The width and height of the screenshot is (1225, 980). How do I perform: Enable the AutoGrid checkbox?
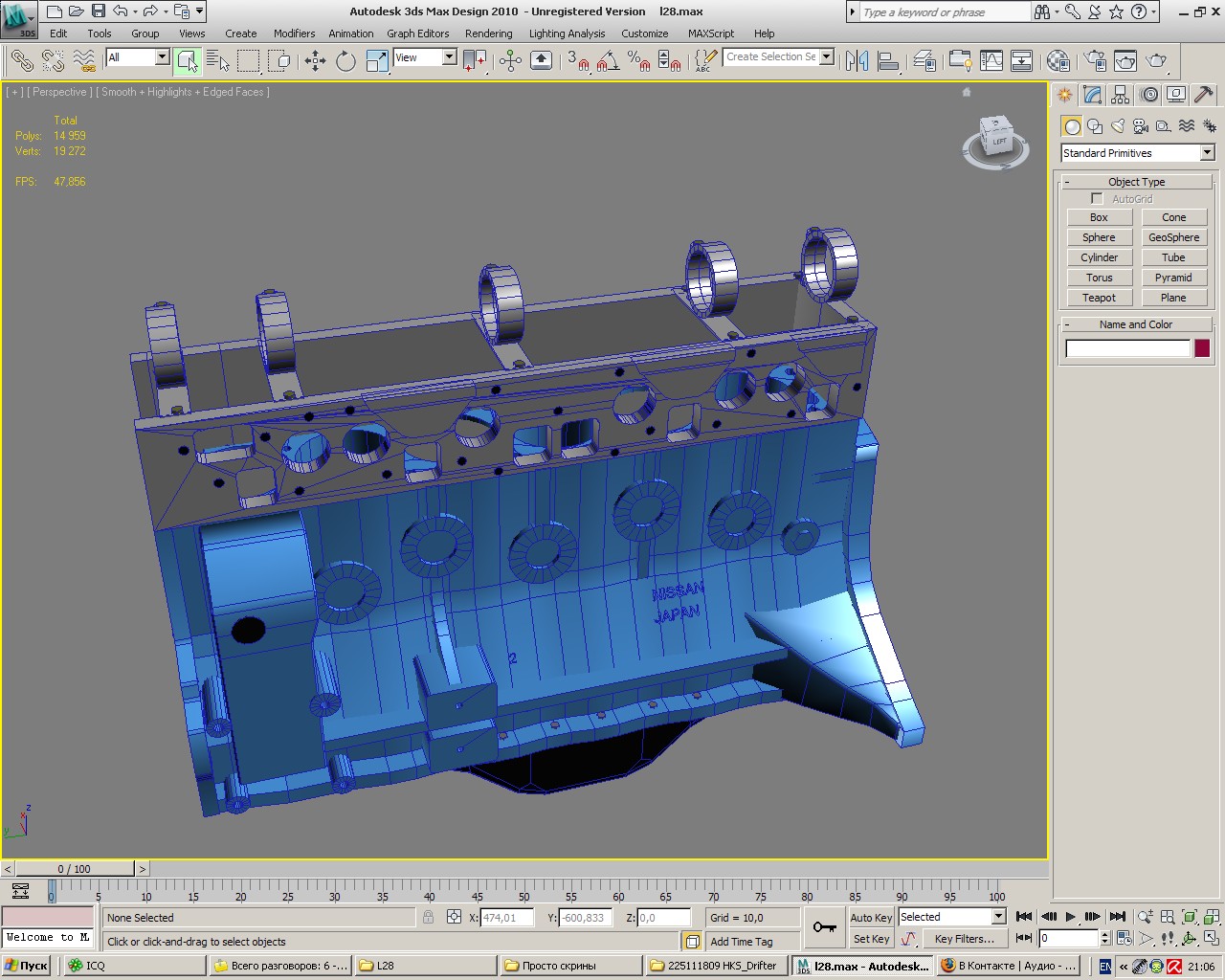[1098, 199]
